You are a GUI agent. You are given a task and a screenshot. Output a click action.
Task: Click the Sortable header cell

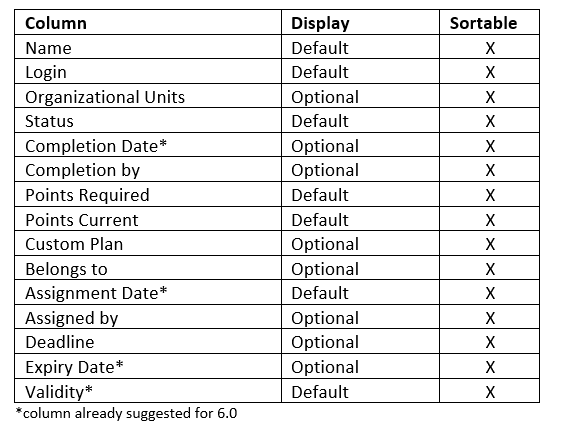coord(489,22)
